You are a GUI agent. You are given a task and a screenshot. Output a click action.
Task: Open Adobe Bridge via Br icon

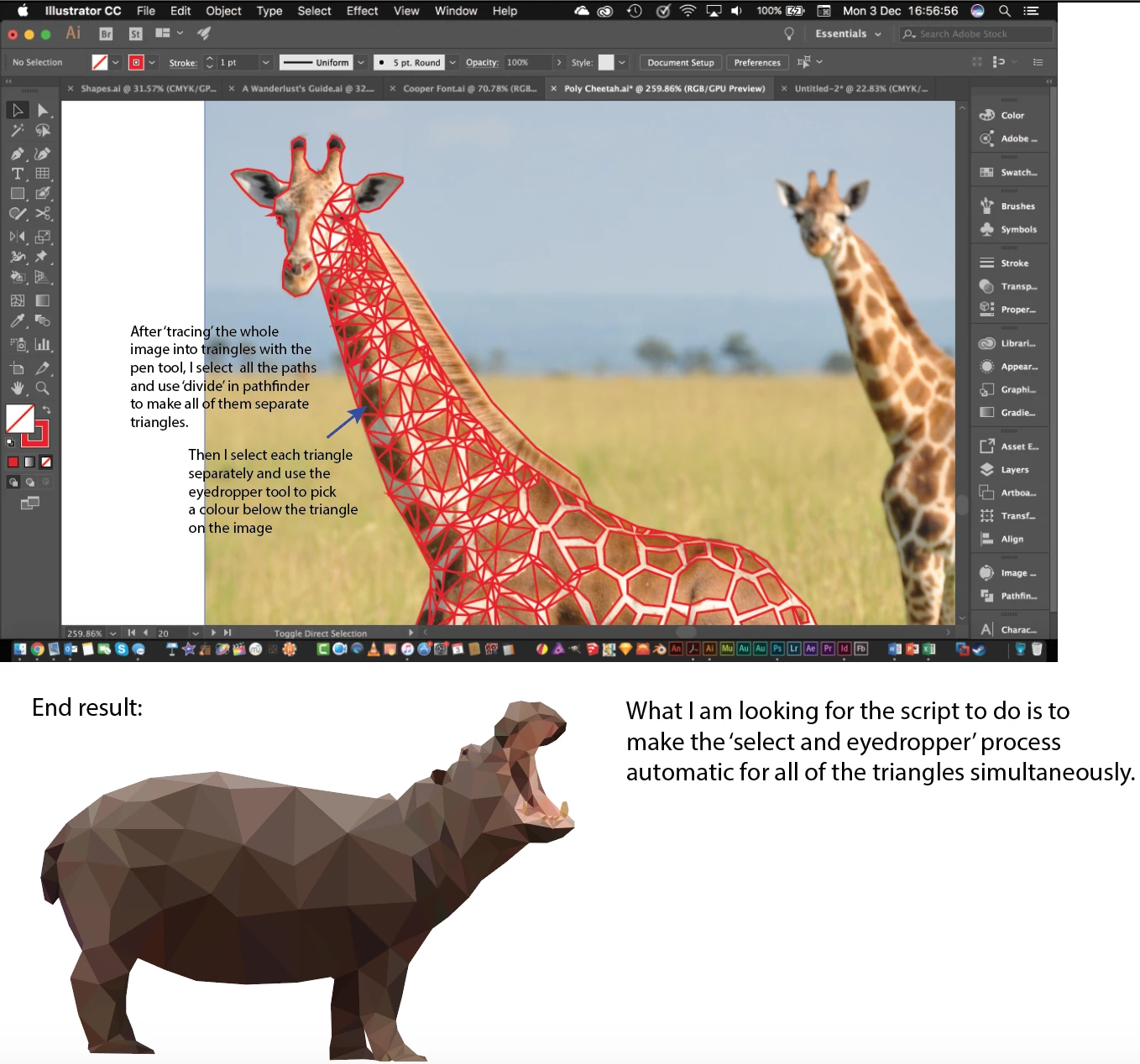pos(106,34)
